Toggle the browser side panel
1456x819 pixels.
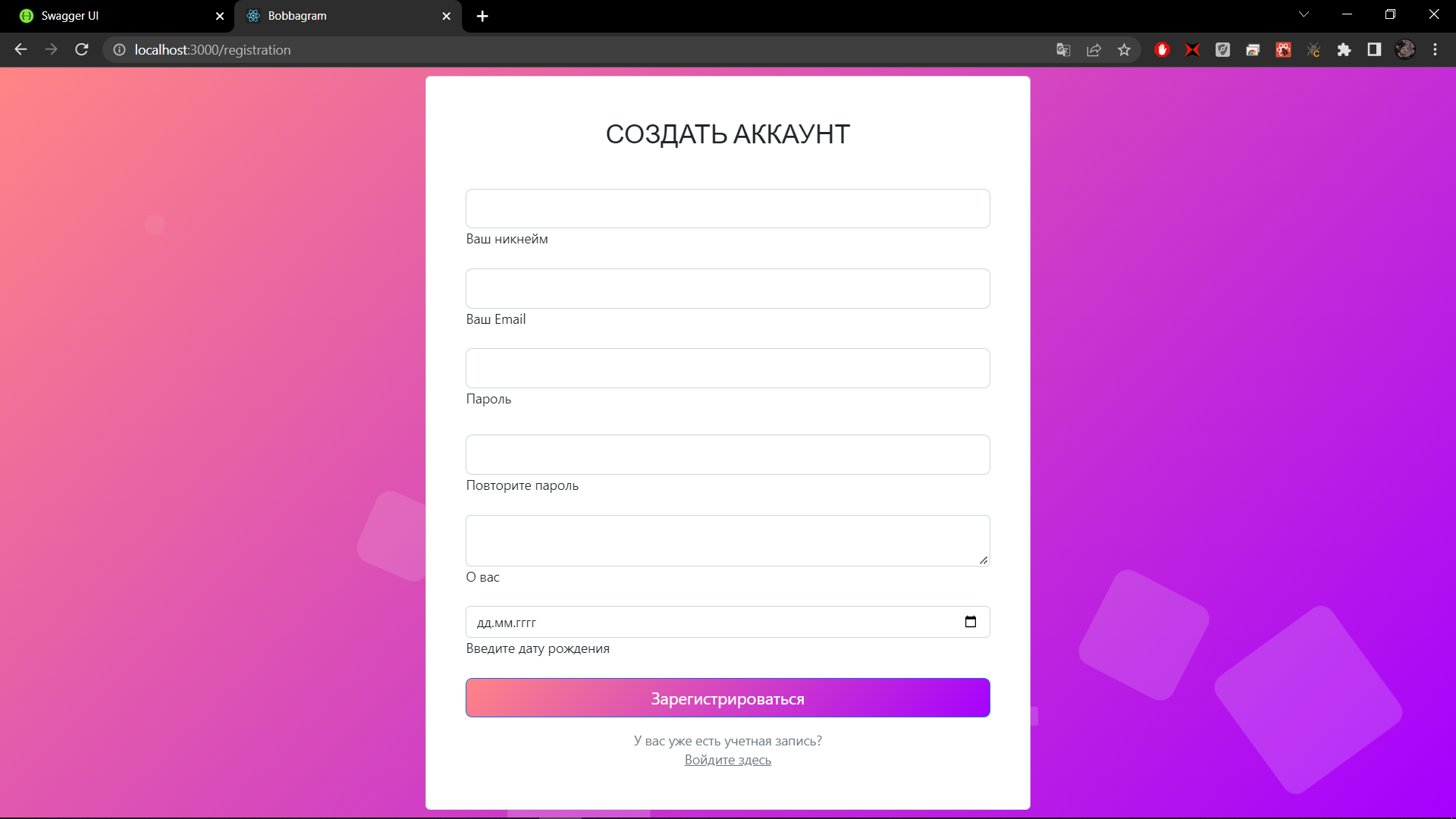(1374, 50)
